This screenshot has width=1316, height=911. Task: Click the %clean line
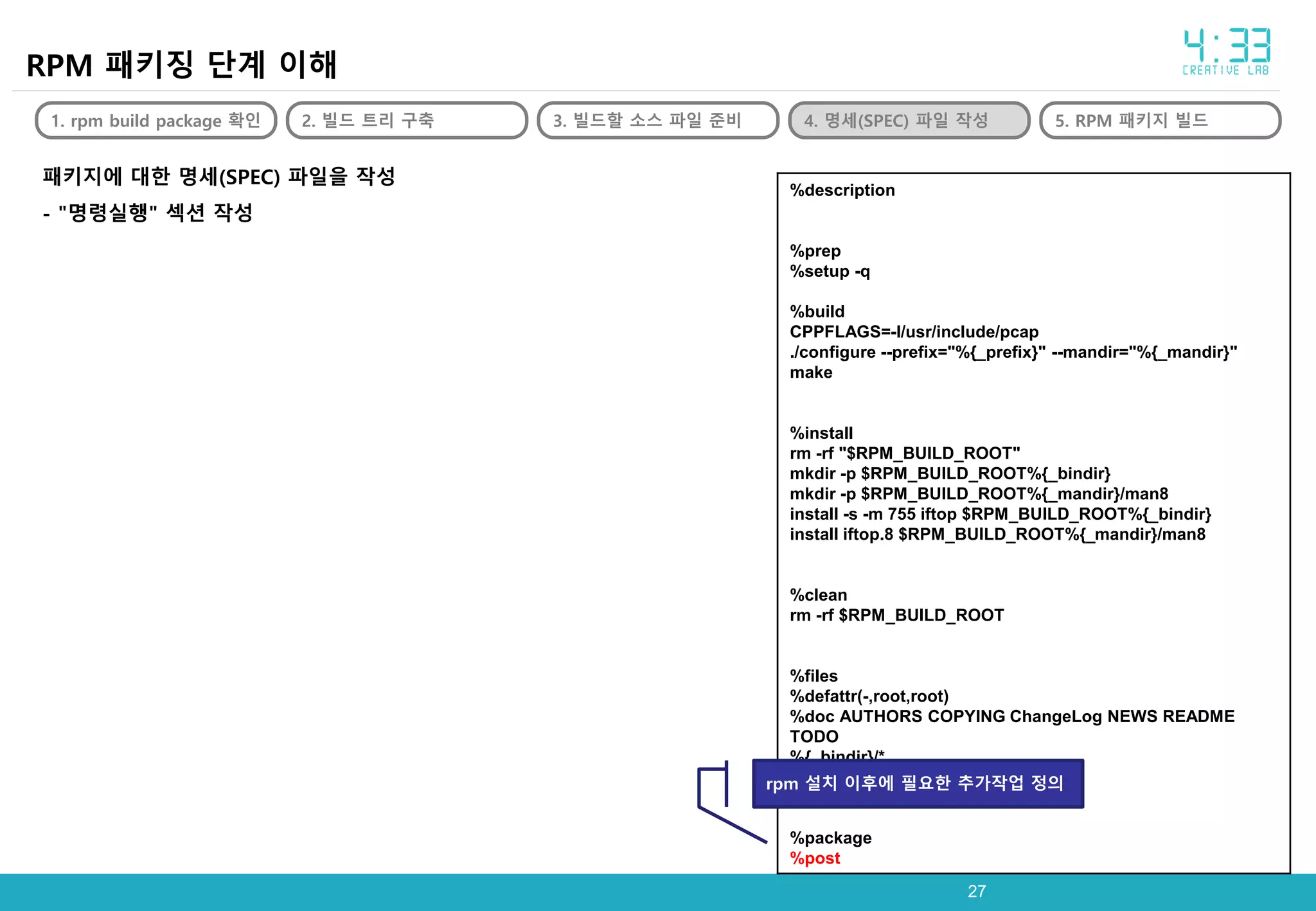click(x=819, y=595)
